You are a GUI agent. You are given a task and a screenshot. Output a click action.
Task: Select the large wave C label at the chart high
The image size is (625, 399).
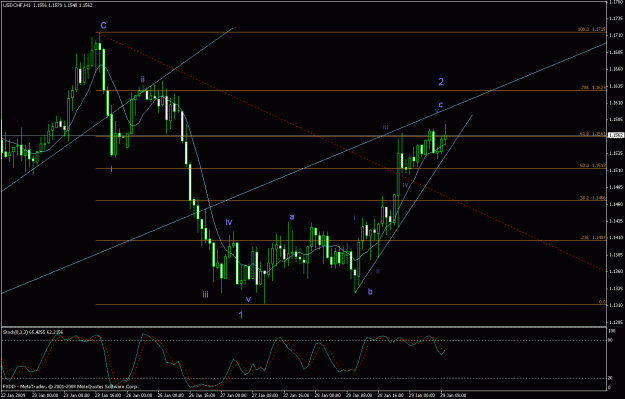(x=104, y=26)
